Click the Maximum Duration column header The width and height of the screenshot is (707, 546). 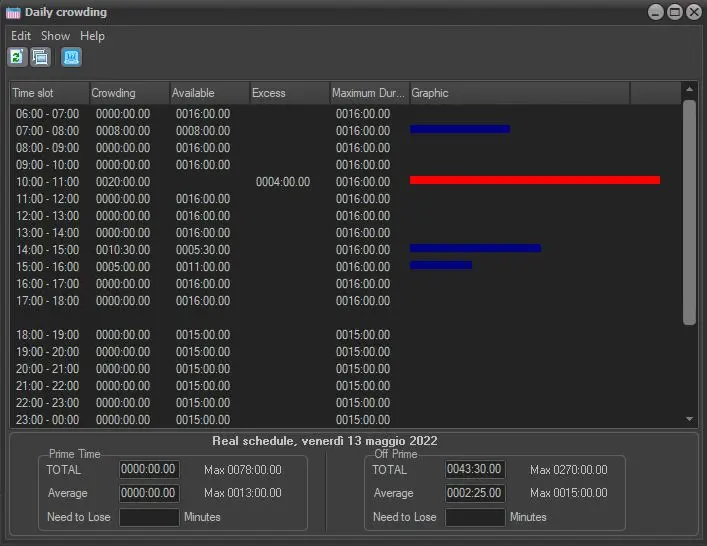pos(369,93)
